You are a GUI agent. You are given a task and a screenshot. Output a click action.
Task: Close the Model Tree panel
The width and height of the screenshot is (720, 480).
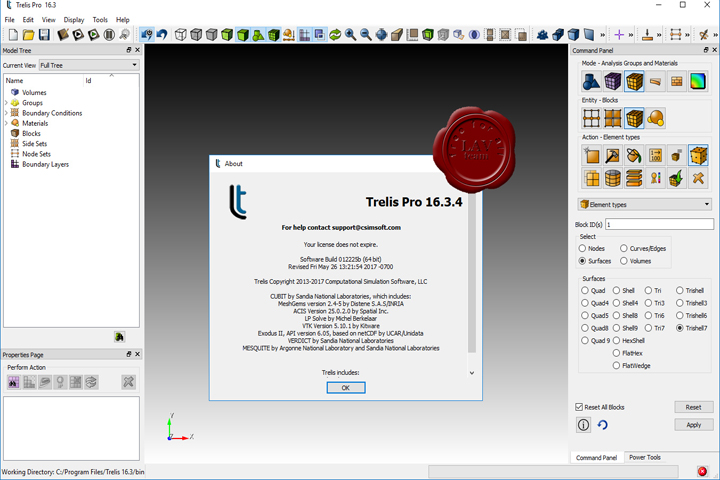(137, 50)
